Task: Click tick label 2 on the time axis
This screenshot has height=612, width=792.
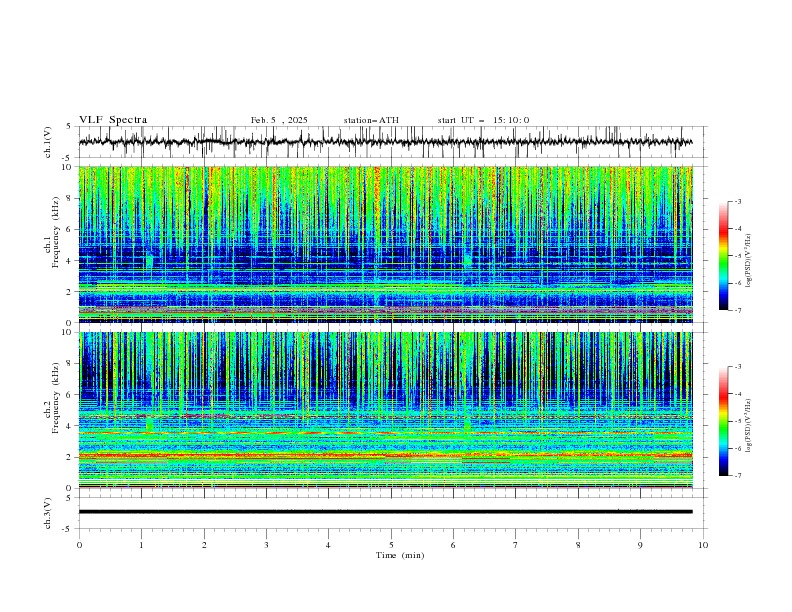Action: [x=204, y=545]
